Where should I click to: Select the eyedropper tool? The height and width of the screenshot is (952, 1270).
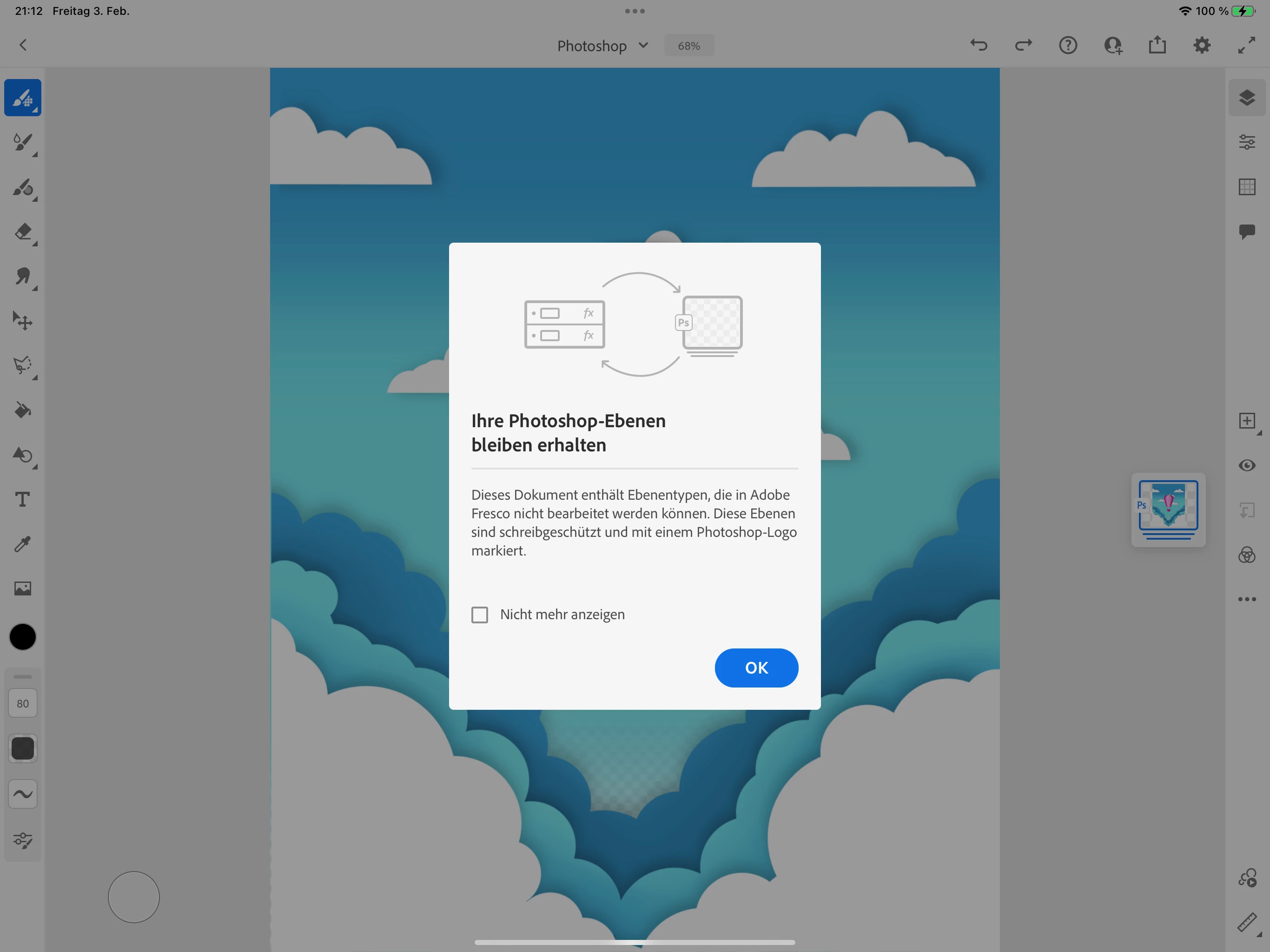[22, 544]
